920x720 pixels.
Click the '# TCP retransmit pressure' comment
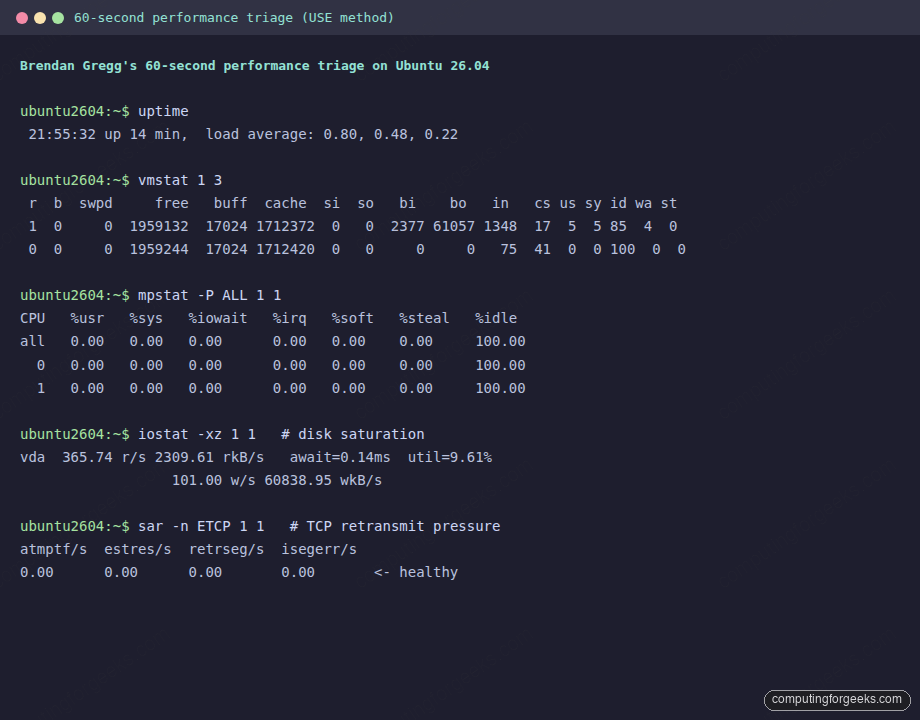395,526
